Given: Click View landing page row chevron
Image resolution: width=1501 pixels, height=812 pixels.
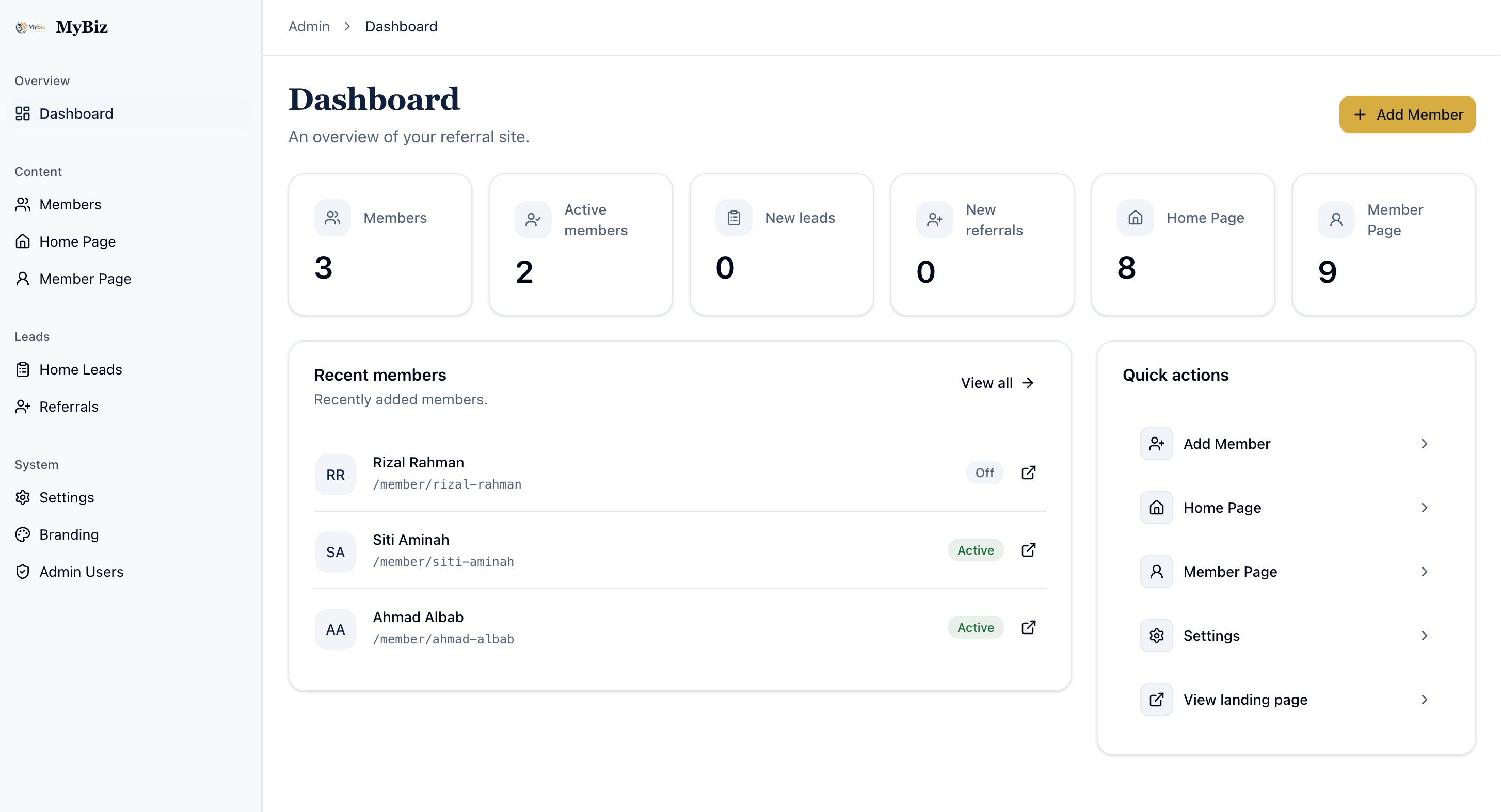Looking at the screenshot, I should tap(1424, 700).
